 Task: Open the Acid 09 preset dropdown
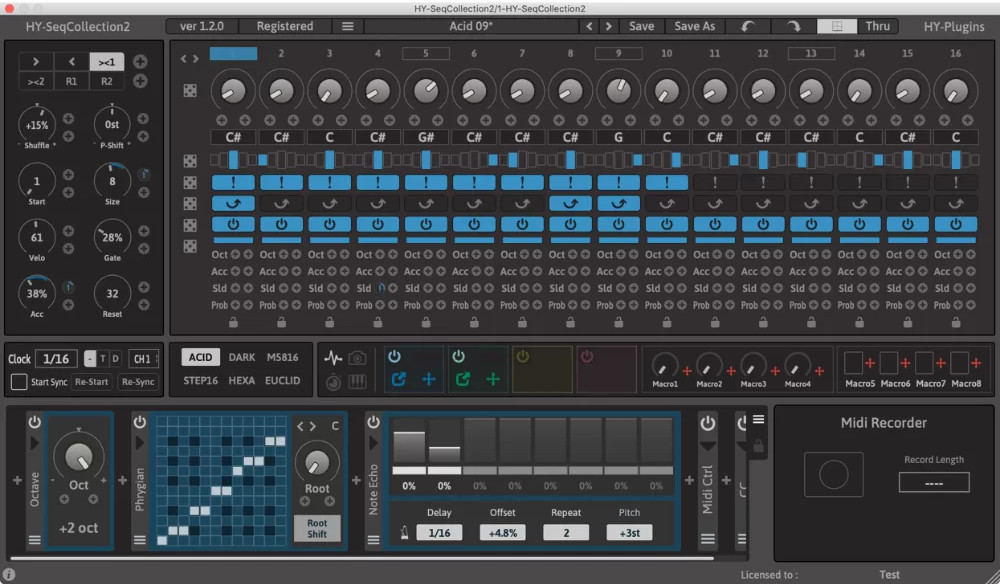point(470,26)
